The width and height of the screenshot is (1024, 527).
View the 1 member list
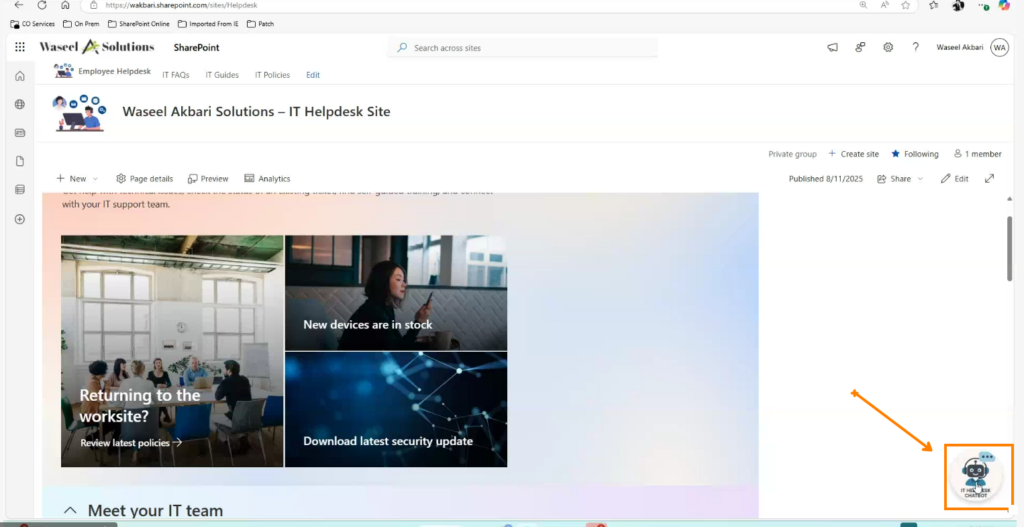click(978, 154)
